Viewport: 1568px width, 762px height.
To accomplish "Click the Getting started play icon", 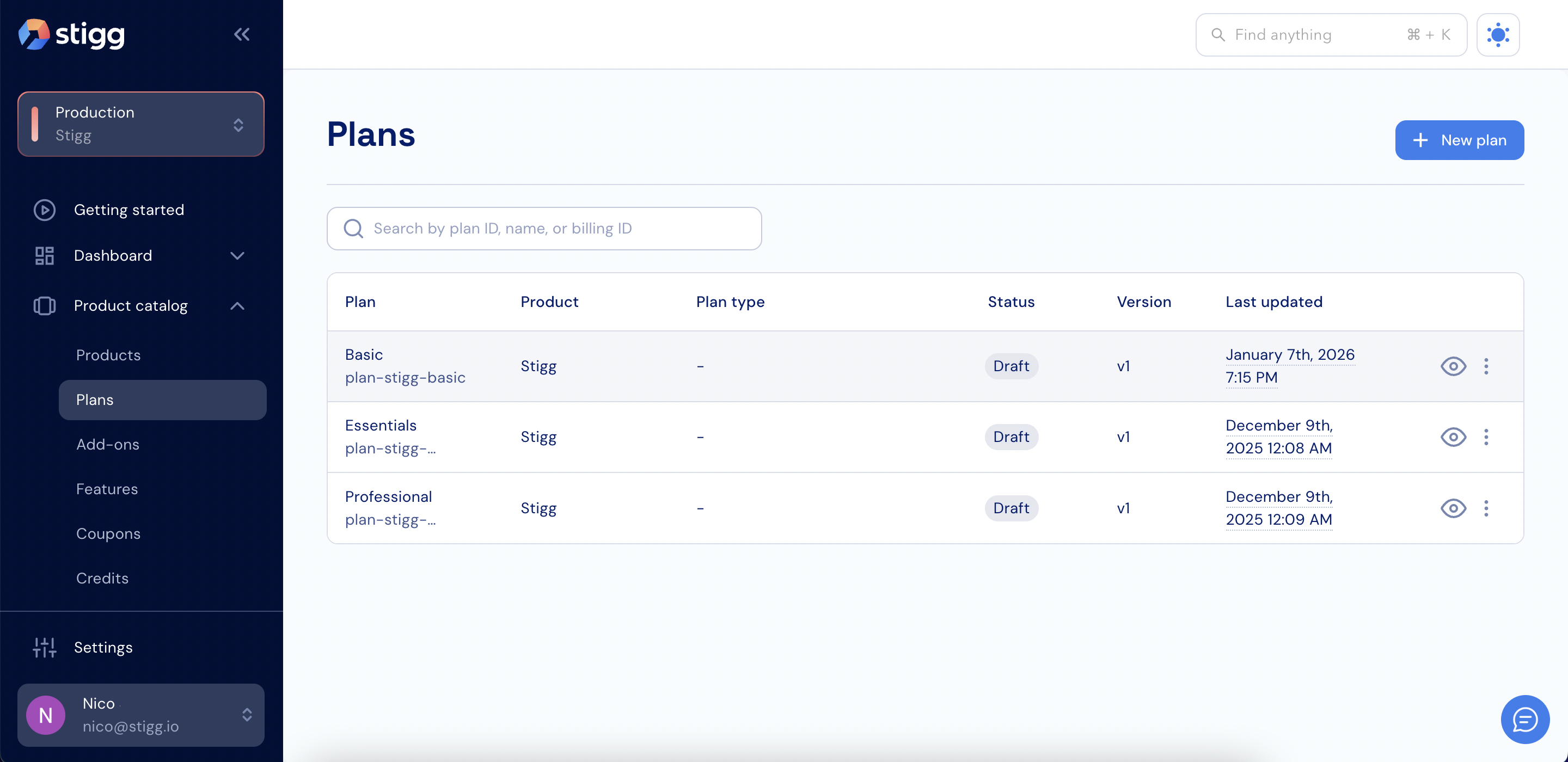I will (45, 210).
